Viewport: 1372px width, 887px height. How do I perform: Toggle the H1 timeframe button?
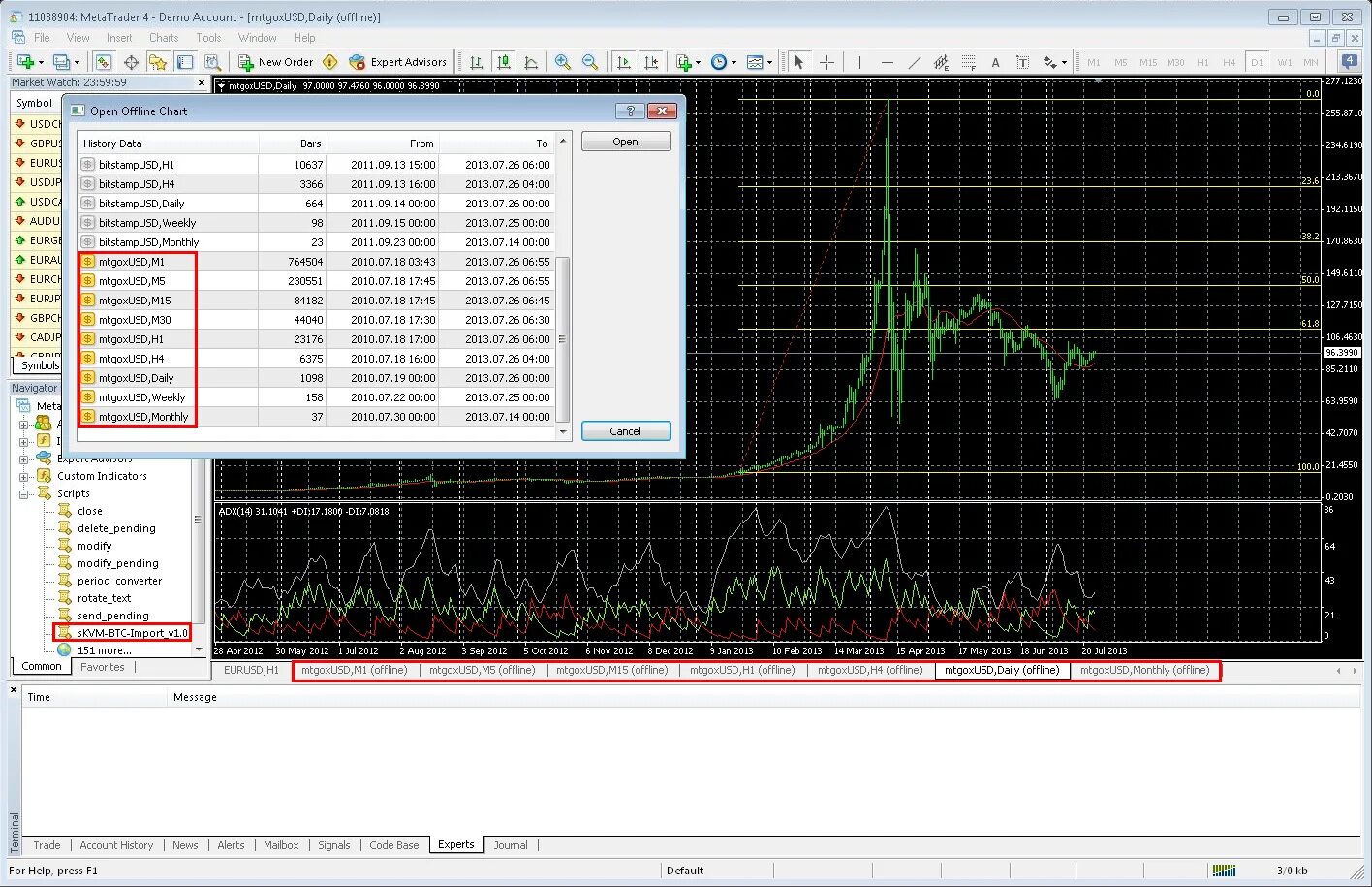pyautogui.click(x=1202, y=62)
